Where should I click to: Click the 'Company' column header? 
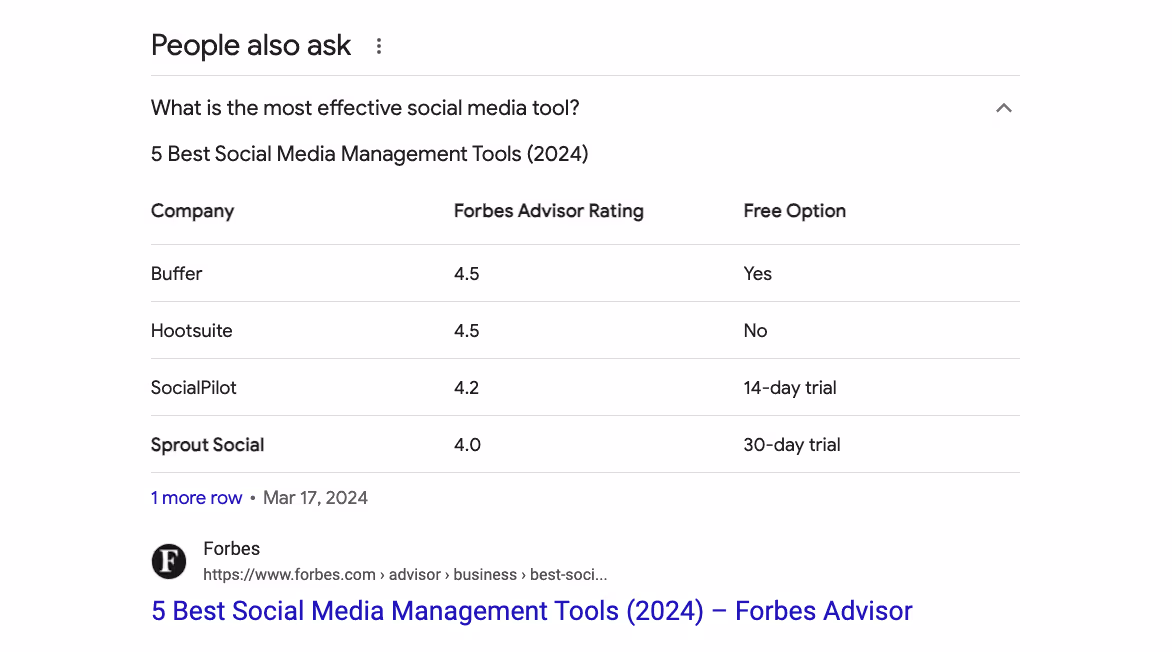192,212
